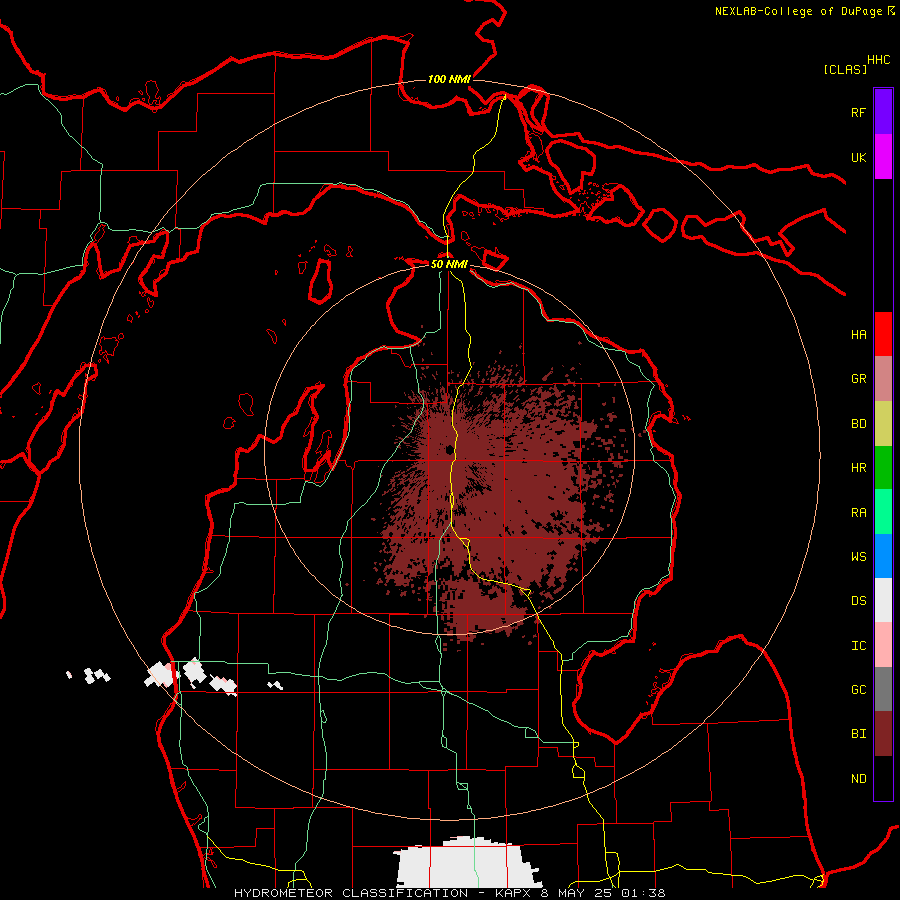Viewport: 900px width, 900px height.
Task: Click the RF legend label
Action: click(858, 113)
